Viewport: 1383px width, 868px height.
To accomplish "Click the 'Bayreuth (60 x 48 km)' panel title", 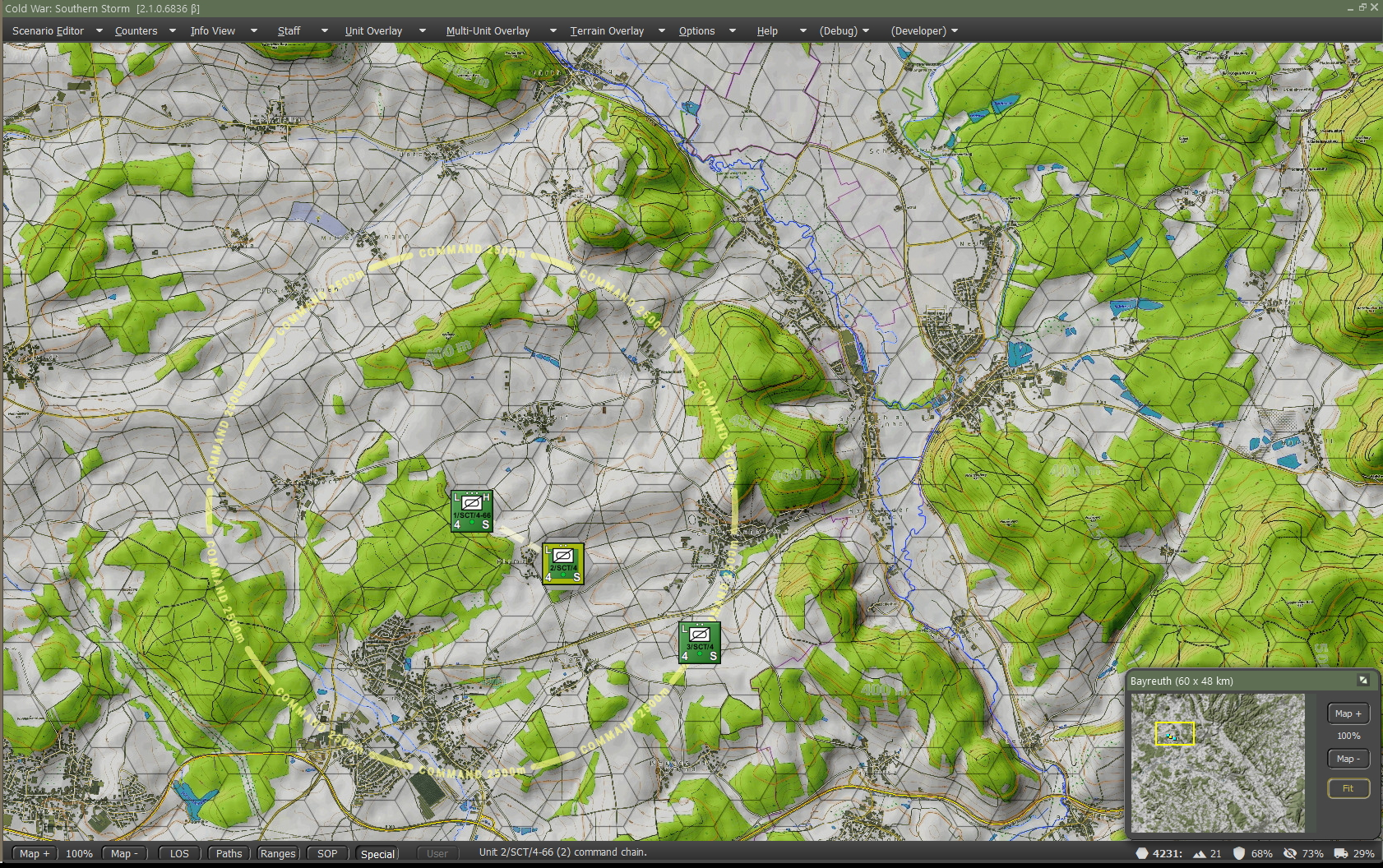I will 1182,681.
